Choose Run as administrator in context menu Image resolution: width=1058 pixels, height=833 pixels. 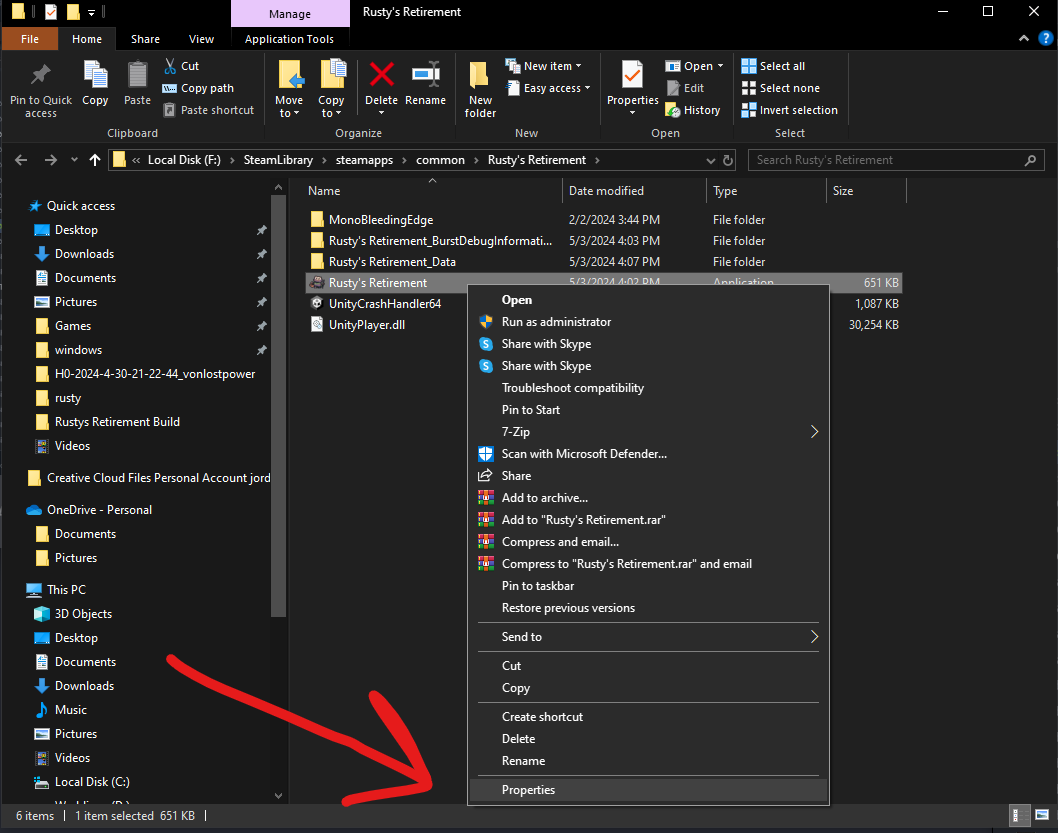(648, 322)
